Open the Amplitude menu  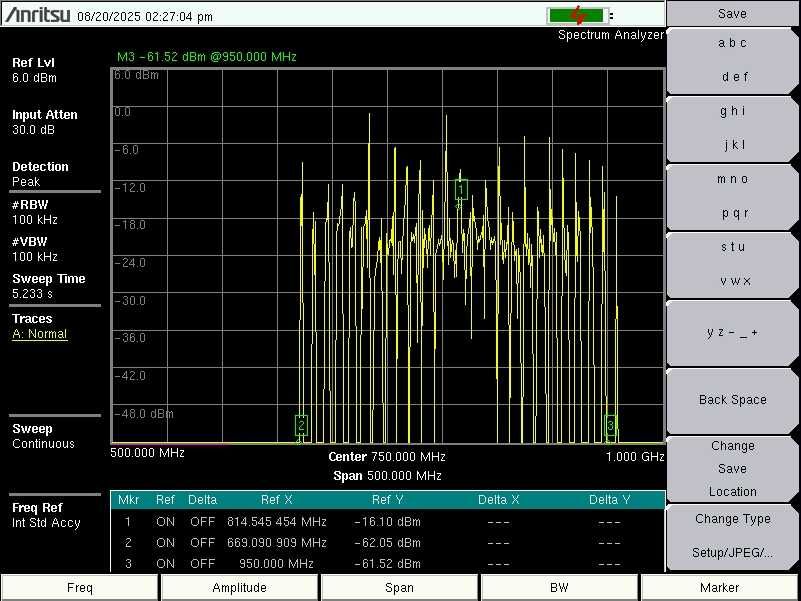click(x=240, y=588)
